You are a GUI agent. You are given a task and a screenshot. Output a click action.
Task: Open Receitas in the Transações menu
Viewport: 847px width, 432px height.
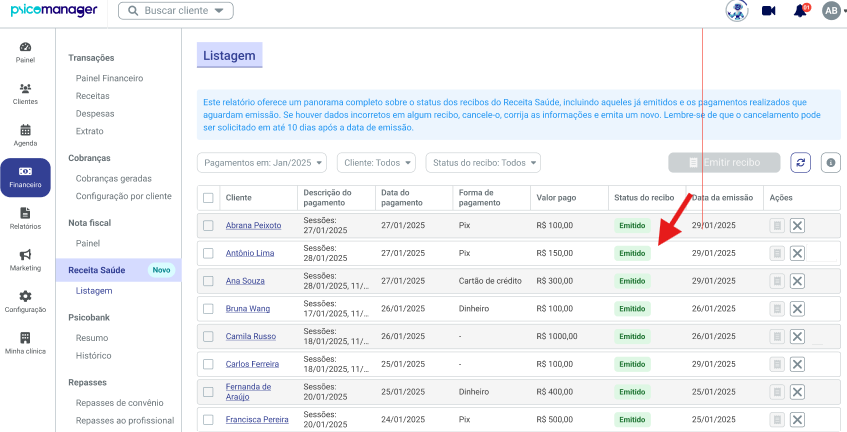click(92, 96)
